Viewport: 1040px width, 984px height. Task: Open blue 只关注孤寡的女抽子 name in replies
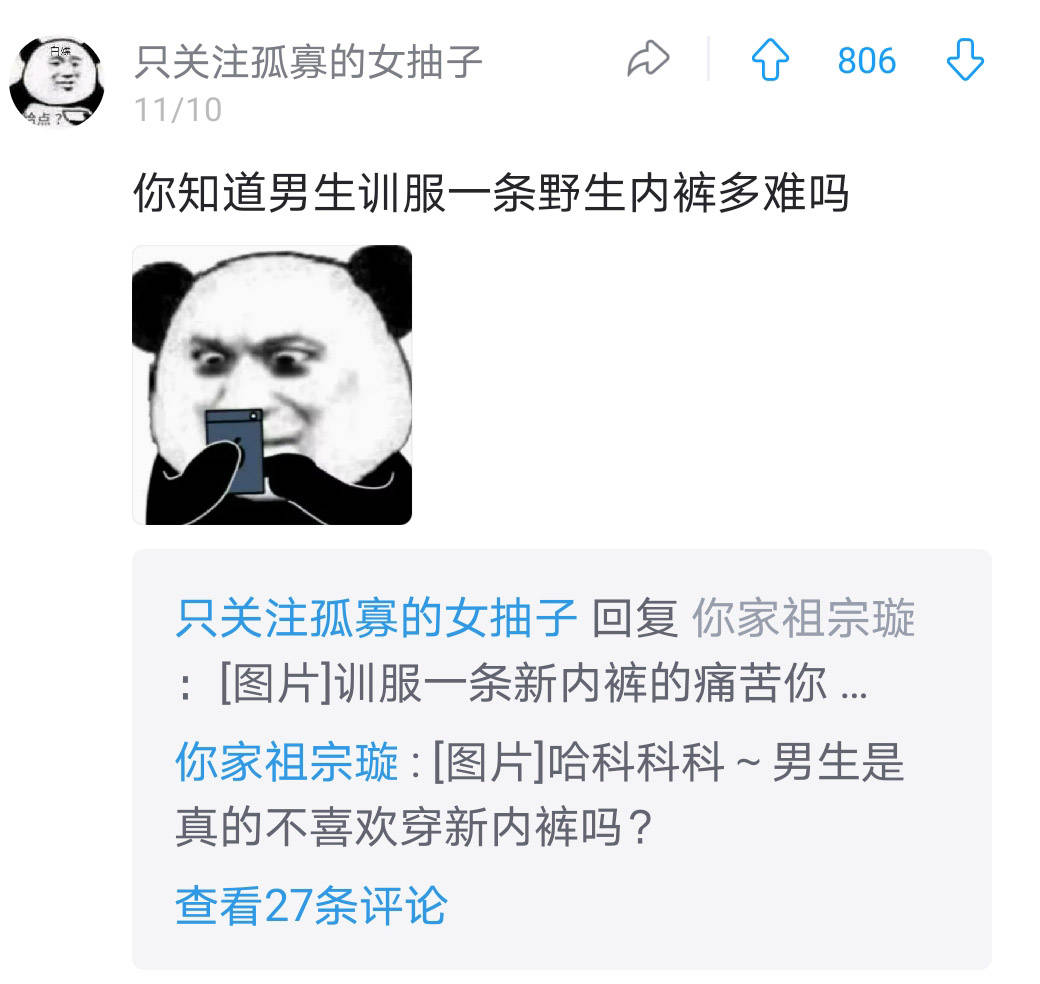tap(376, 618)
